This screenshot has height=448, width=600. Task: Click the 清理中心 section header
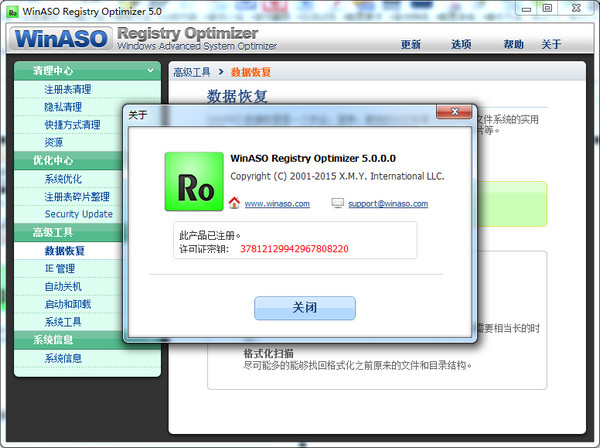click(x=87, y=71)
